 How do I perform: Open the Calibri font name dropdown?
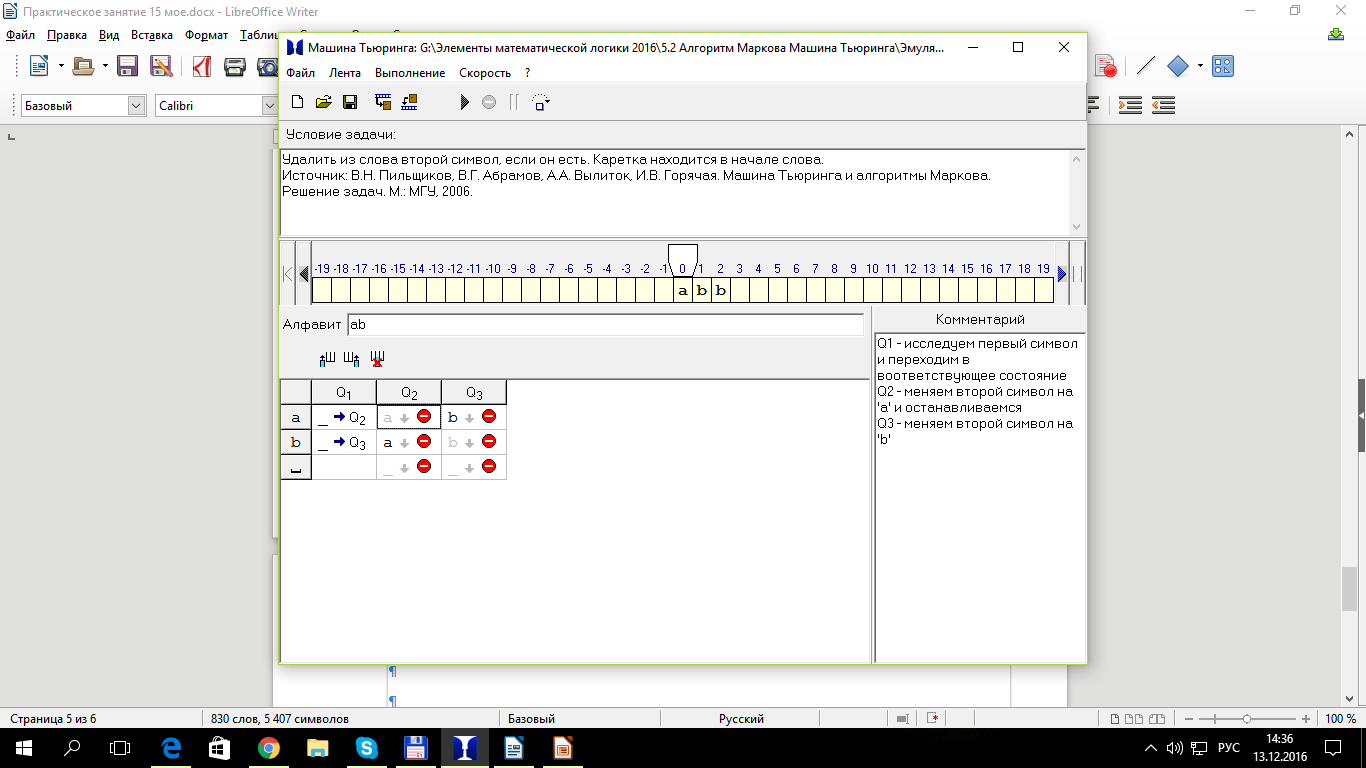click(269, 106)
